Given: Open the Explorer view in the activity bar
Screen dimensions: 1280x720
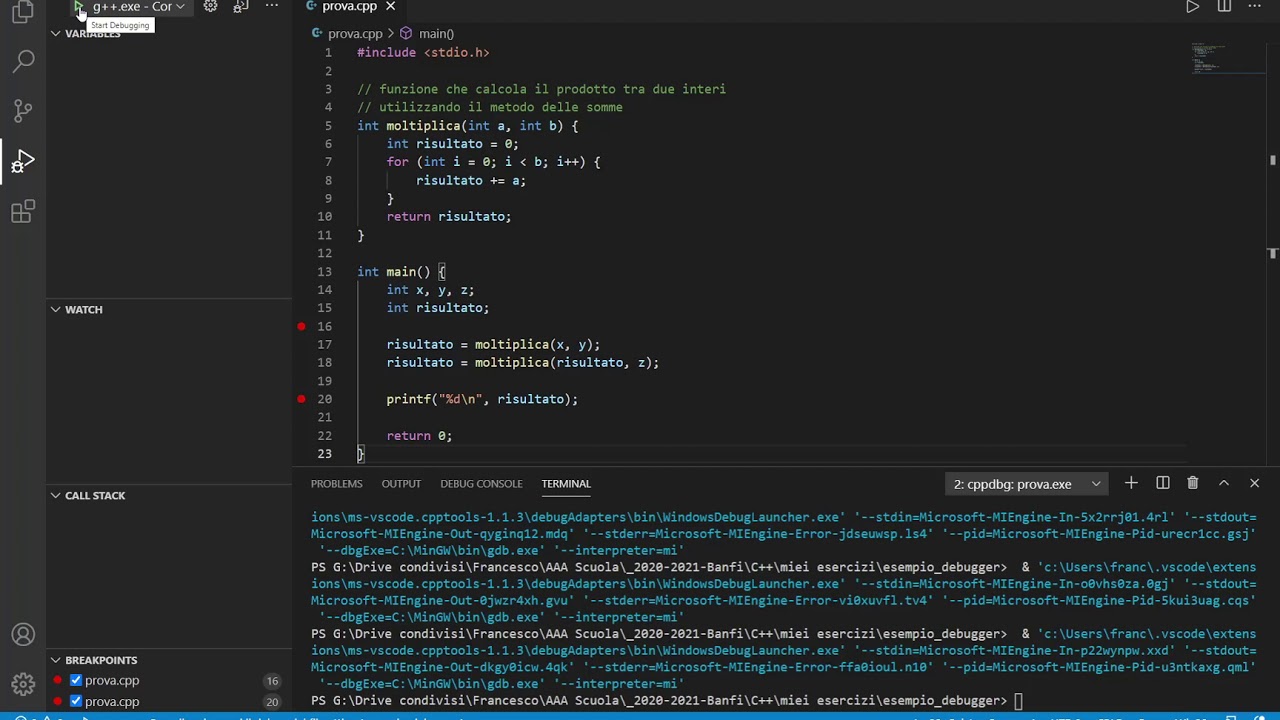Looking at the screenshot, I should [x=23, y=12].
